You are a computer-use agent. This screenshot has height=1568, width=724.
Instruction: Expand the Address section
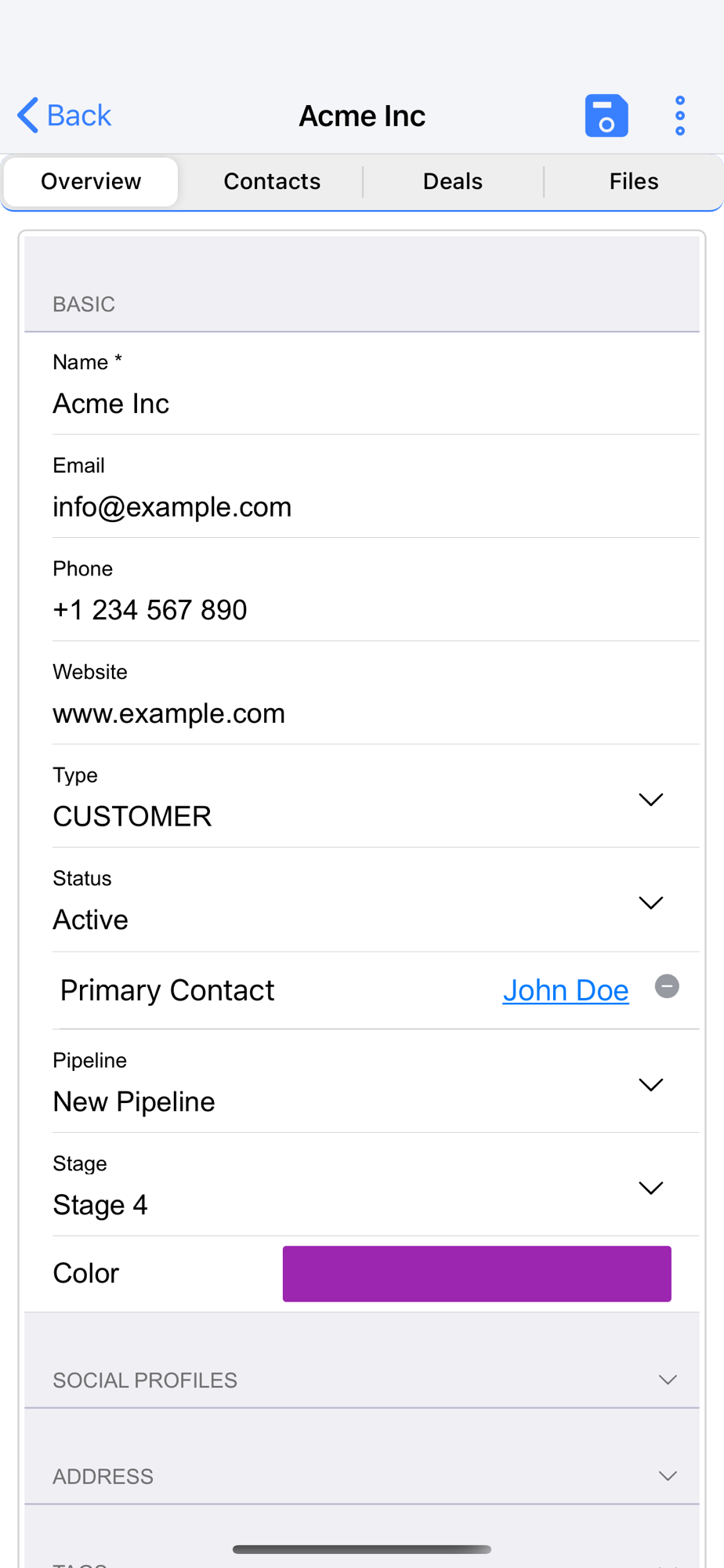tap(362, 1475)
